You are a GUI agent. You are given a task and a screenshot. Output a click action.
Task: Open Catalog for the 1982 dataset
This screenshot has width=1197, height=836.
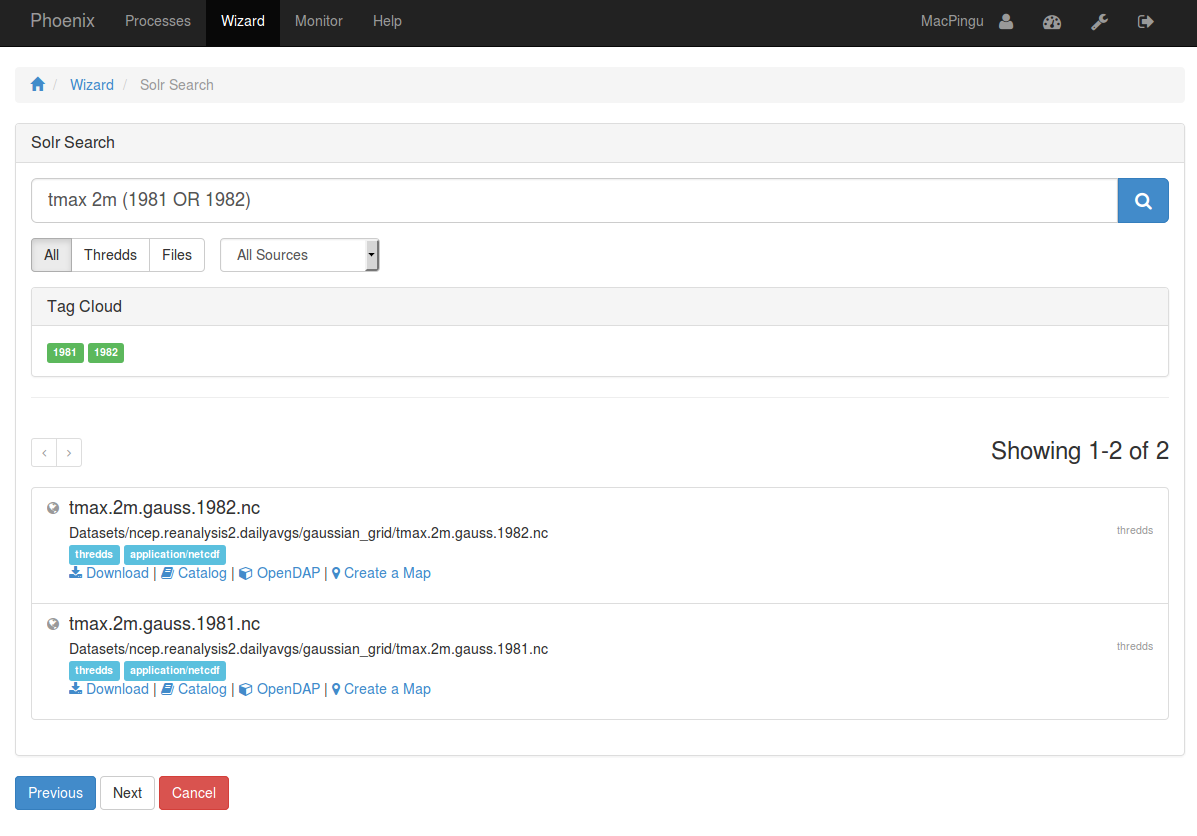(x=194, y=573)
